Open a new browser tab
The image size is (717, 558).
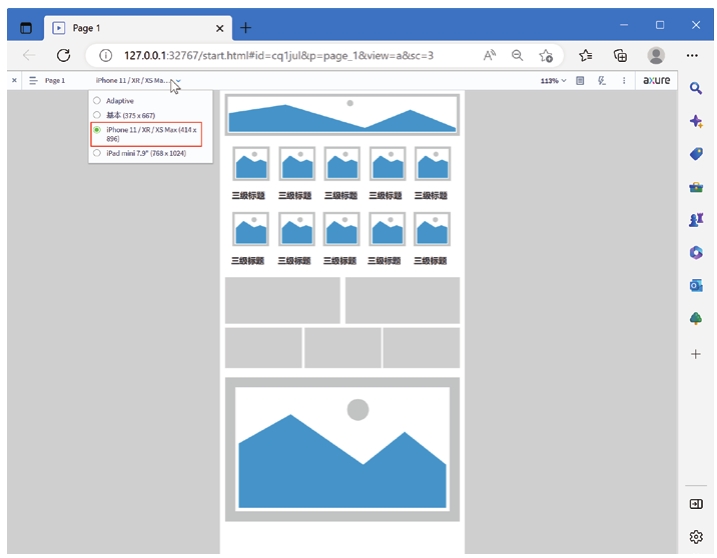click(246, 28)
